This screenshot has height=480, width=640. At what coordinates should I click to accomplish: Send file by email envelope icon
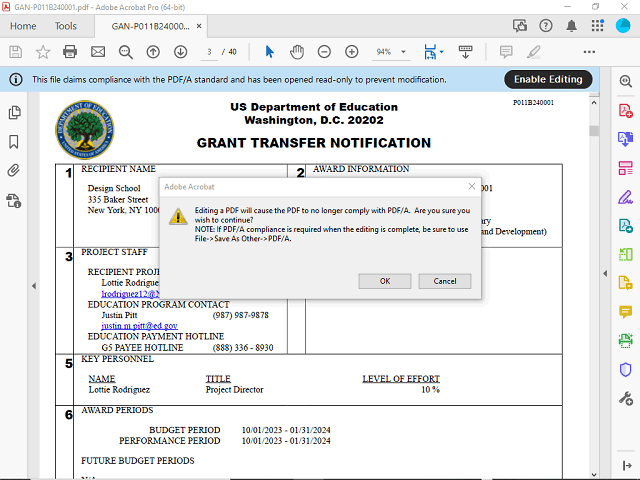tap(98, 52)
